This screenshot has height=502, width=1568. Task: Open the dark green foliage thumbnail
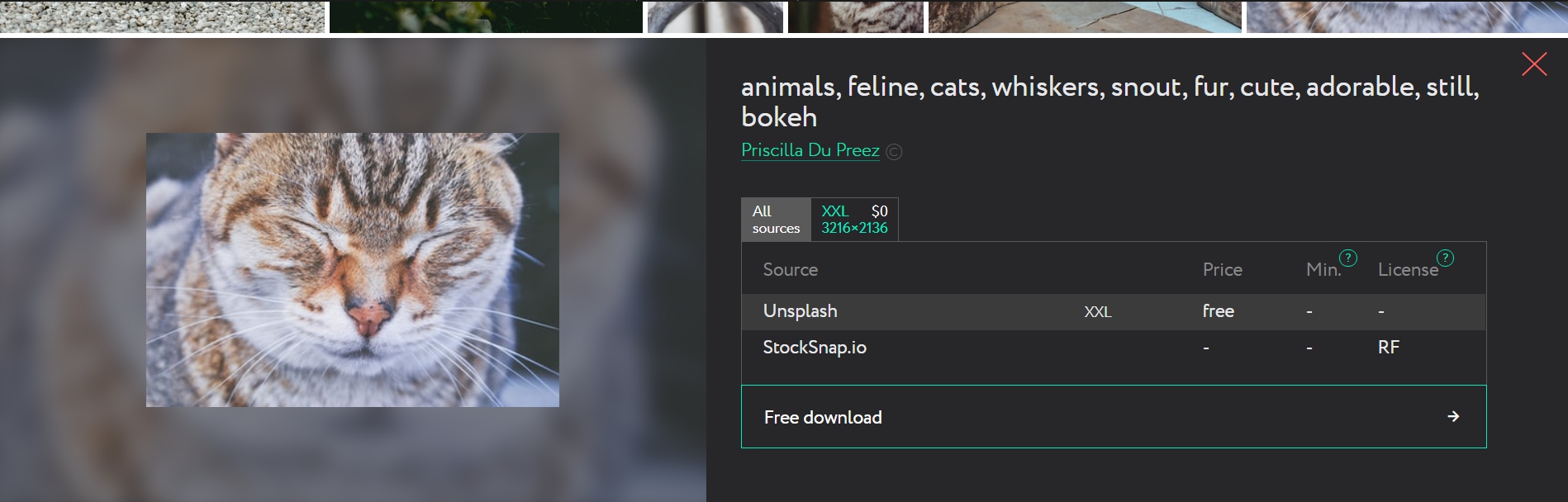[x=486, y=17]
